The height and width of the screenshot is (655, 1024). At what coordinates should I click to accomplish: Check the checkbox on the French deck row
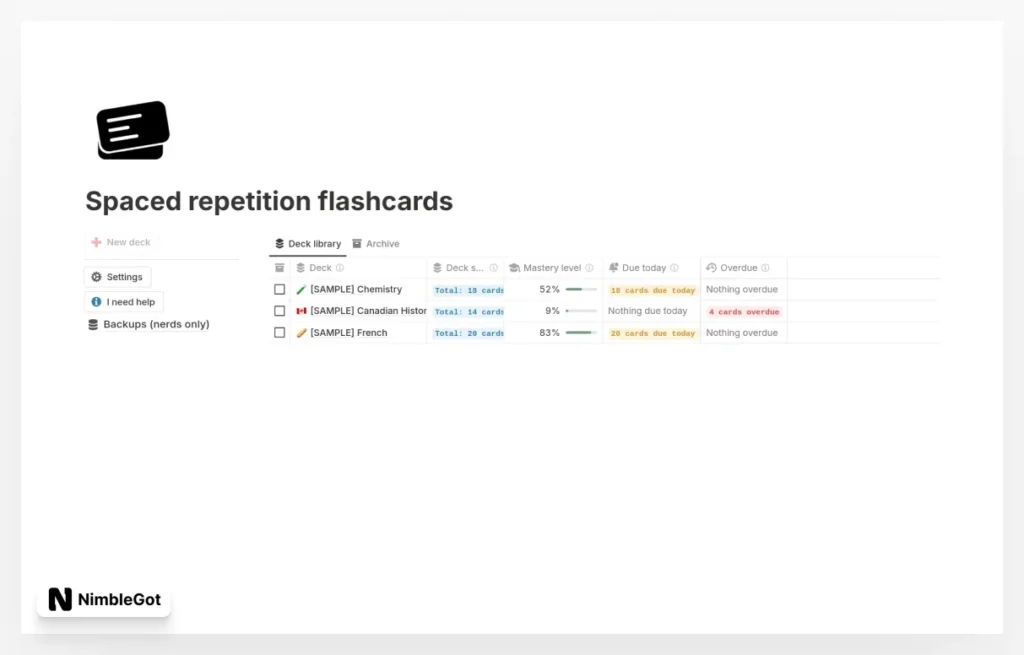pos(279,333)
